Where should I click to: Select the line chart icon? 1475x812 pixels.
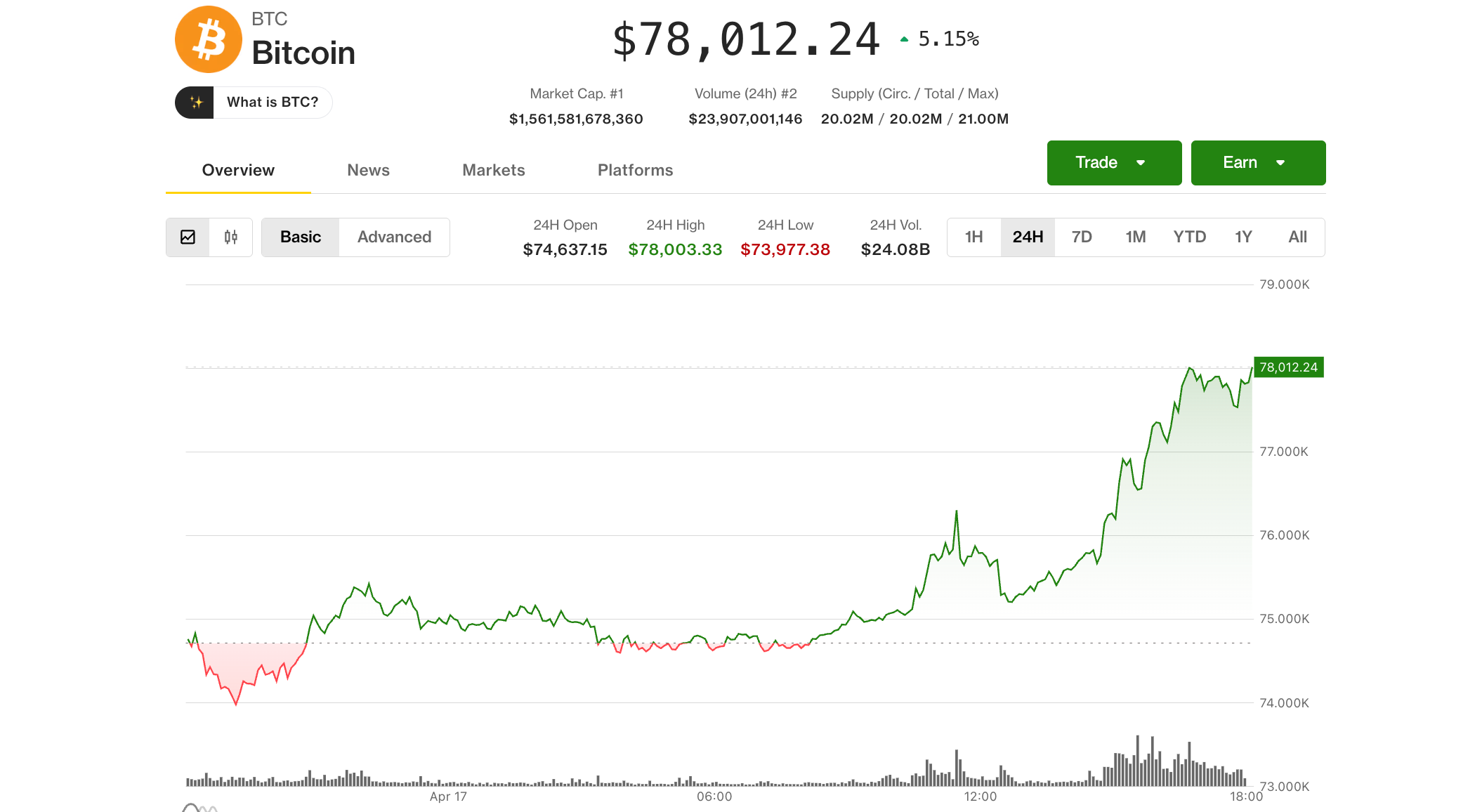(x=188, y=237)
